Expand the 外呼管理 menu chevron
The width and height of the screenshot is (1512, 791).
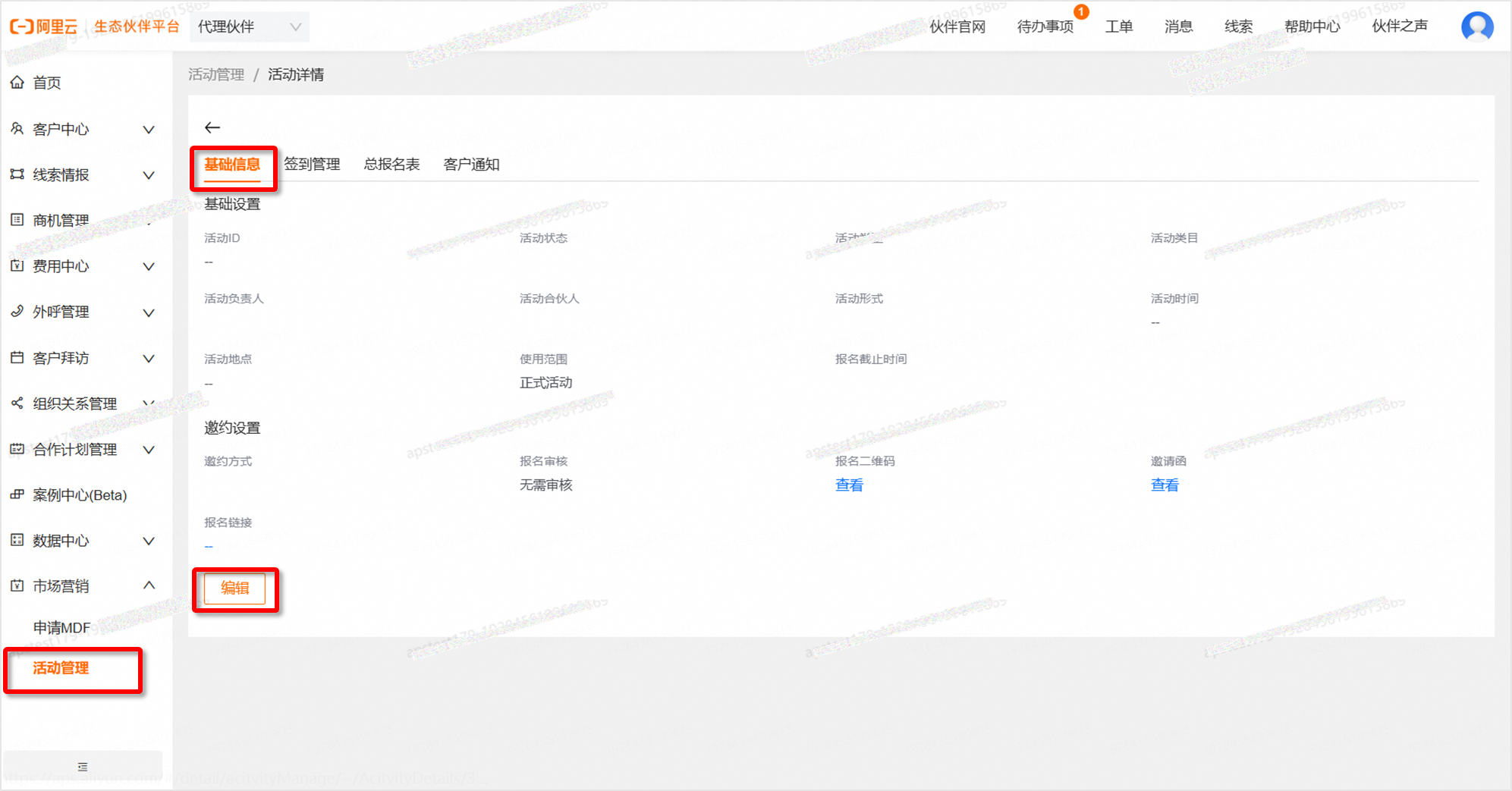click(149, 312)
